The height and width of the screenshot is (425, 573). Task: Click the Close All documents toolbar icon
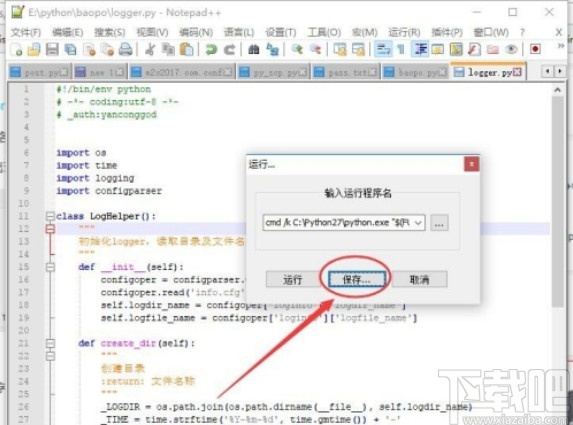(107, 49)
